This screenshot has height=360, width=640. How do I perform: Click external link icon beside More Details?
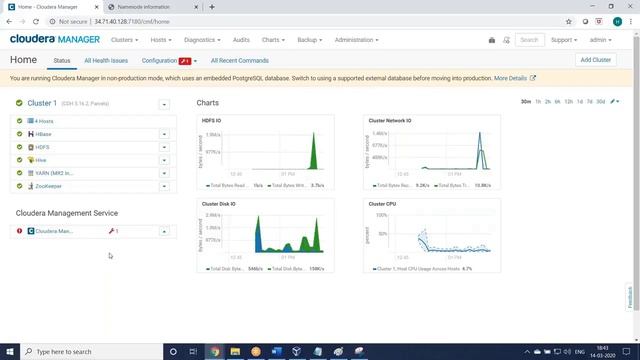533,78
